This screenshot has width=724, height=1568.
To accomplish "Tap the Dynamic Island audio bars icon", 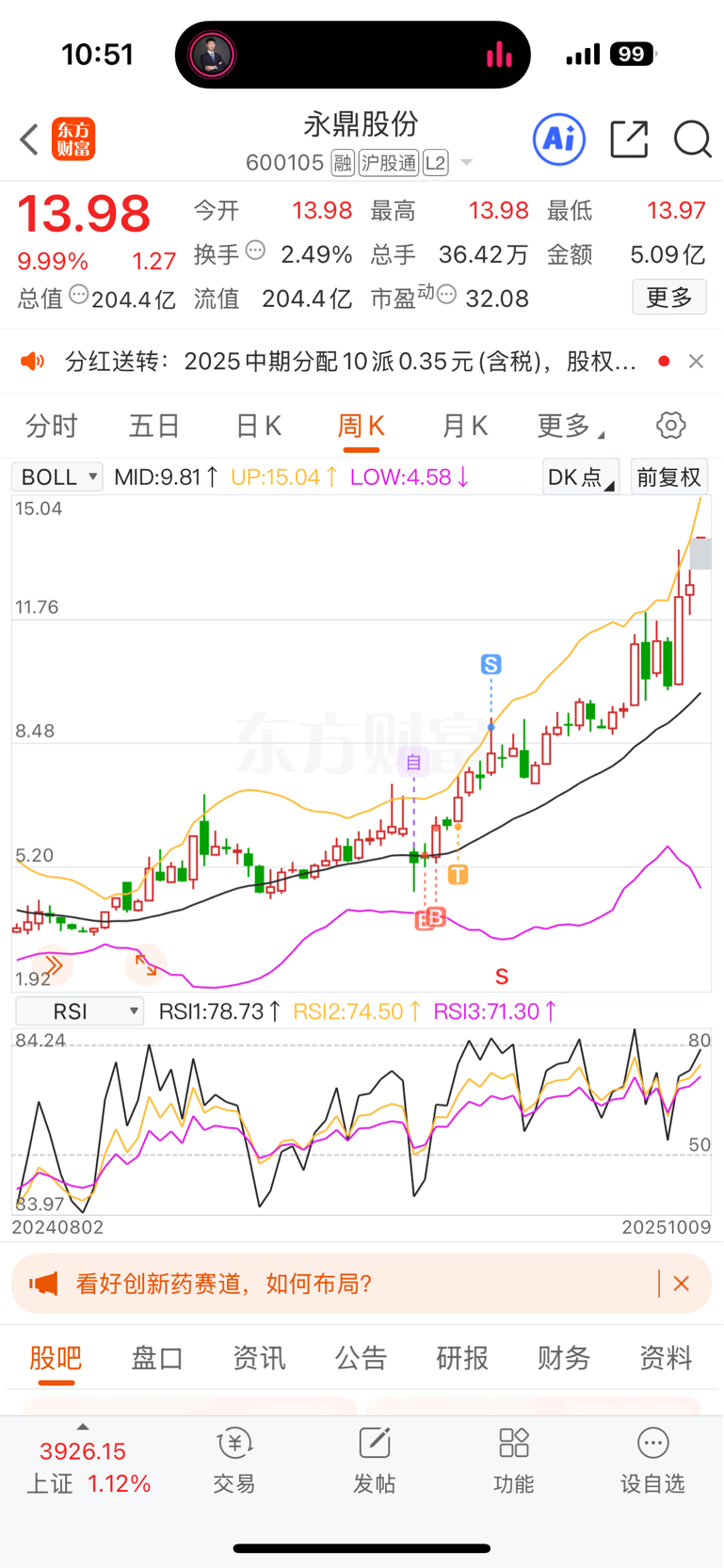I will tap(499, 55).
